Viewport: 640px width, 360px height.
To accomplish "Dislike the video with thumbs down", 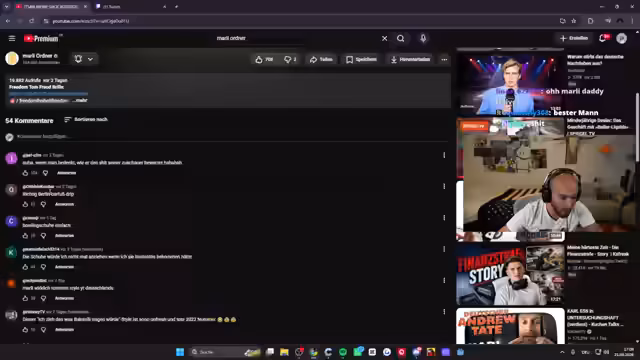I will tap(290, 60).
